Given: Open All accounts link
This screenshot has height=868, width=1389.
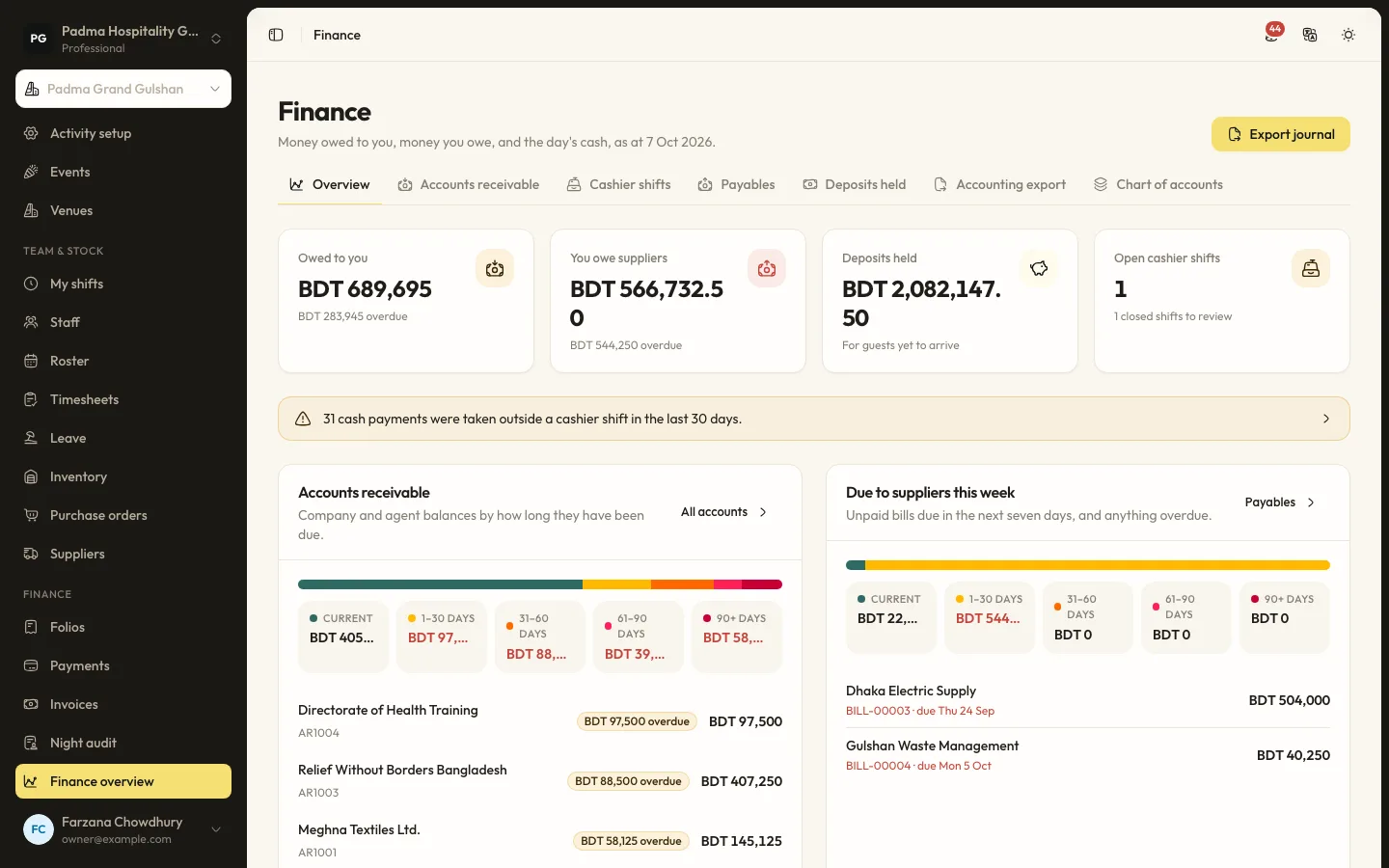Looking at the screenshot, I should pyautogui.click(x=724, y=512).
